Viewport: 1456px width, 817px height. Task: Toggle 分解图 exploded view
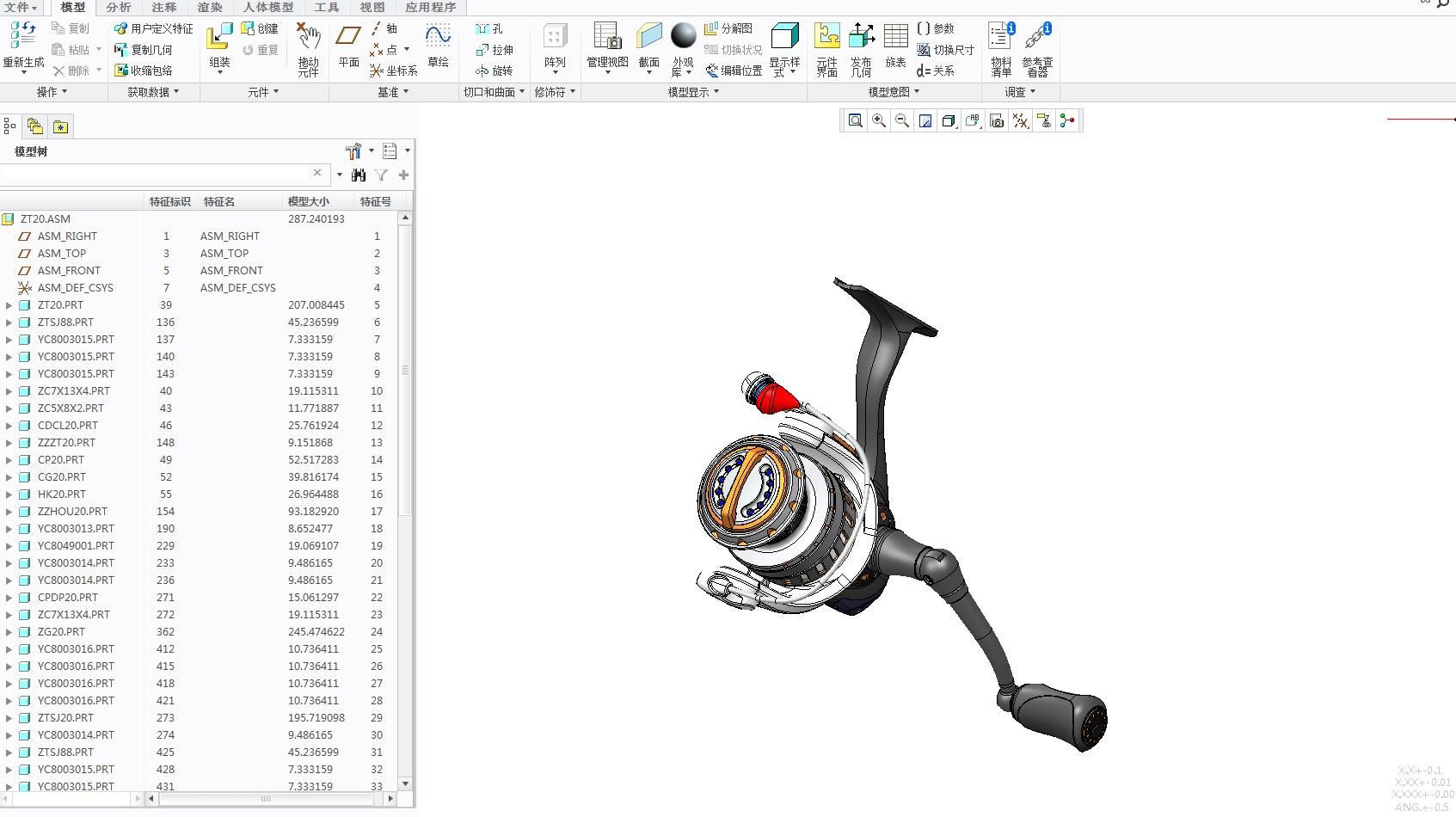click(728, 28)
